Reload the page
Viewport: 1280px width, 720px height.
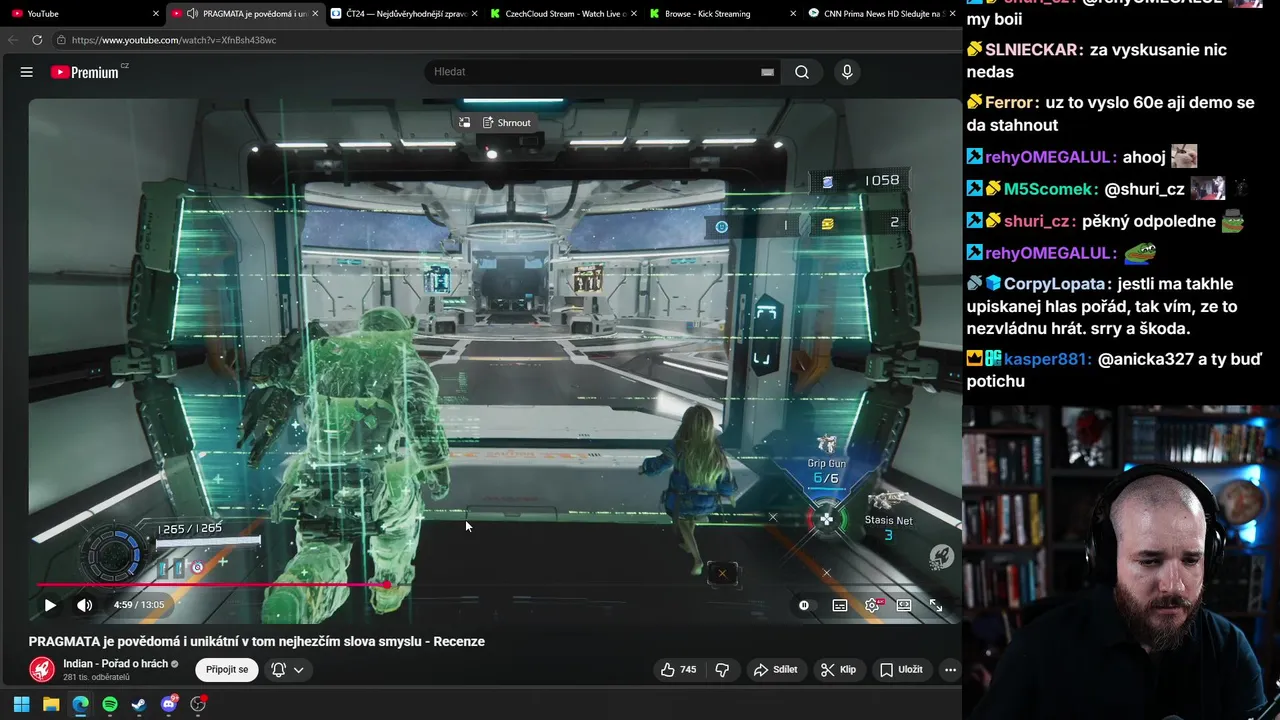click(x=37, y=40)
